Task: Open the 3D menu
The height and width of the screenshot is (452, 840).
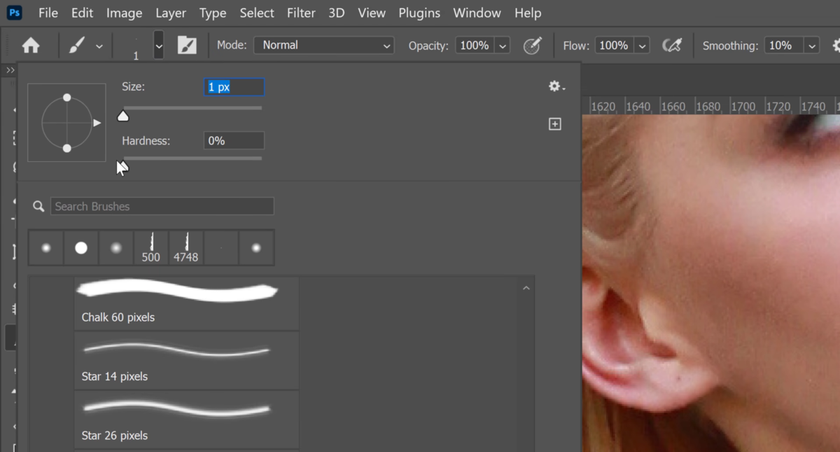Action: 336,13
